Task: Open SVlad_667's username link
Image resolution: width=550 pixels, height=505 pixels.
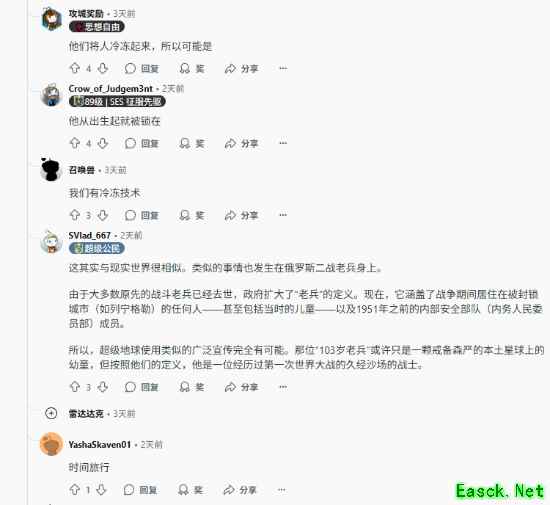Action: coord(89,235)
